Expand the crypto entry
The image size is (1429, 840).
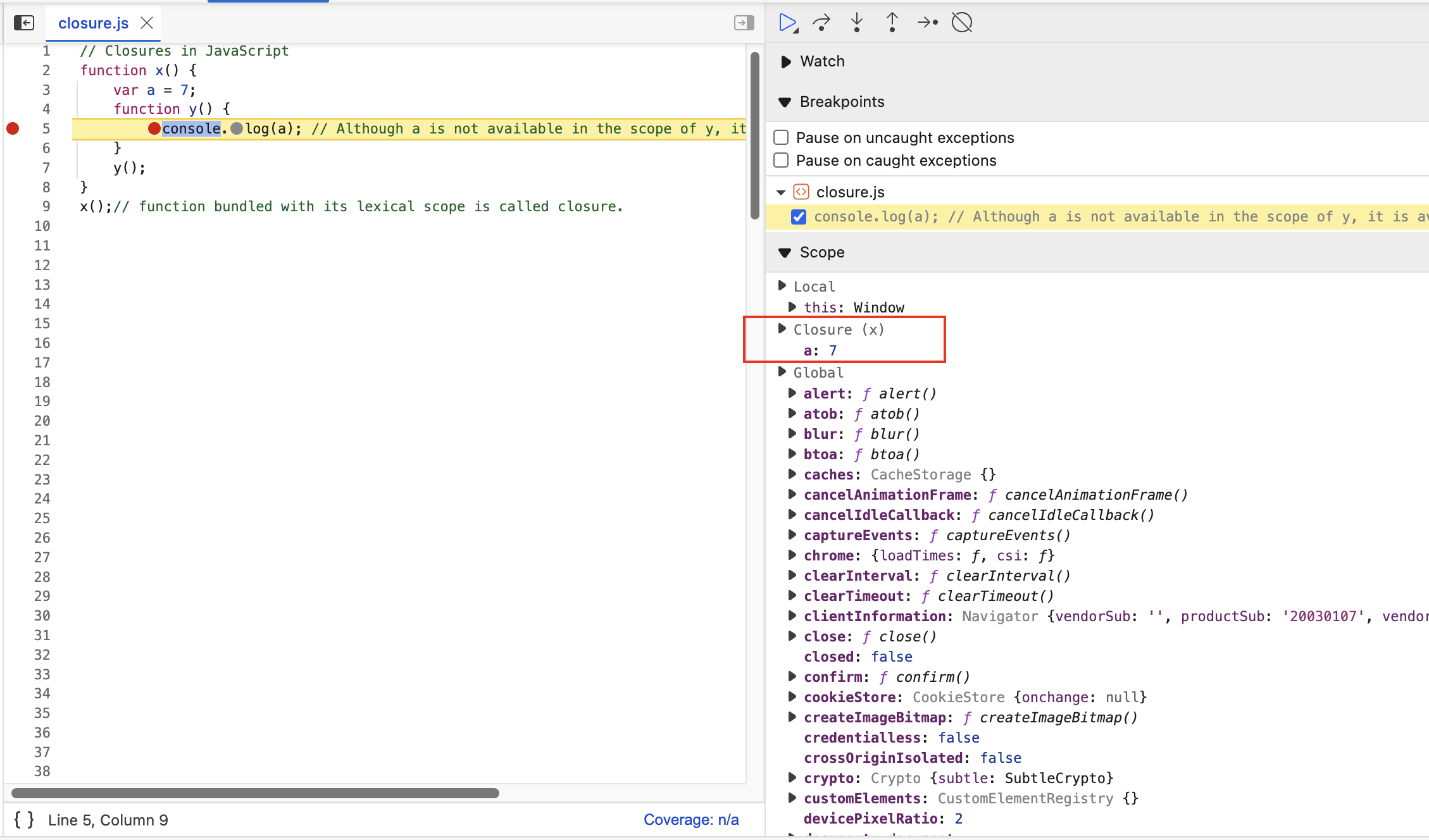(792, 777)
